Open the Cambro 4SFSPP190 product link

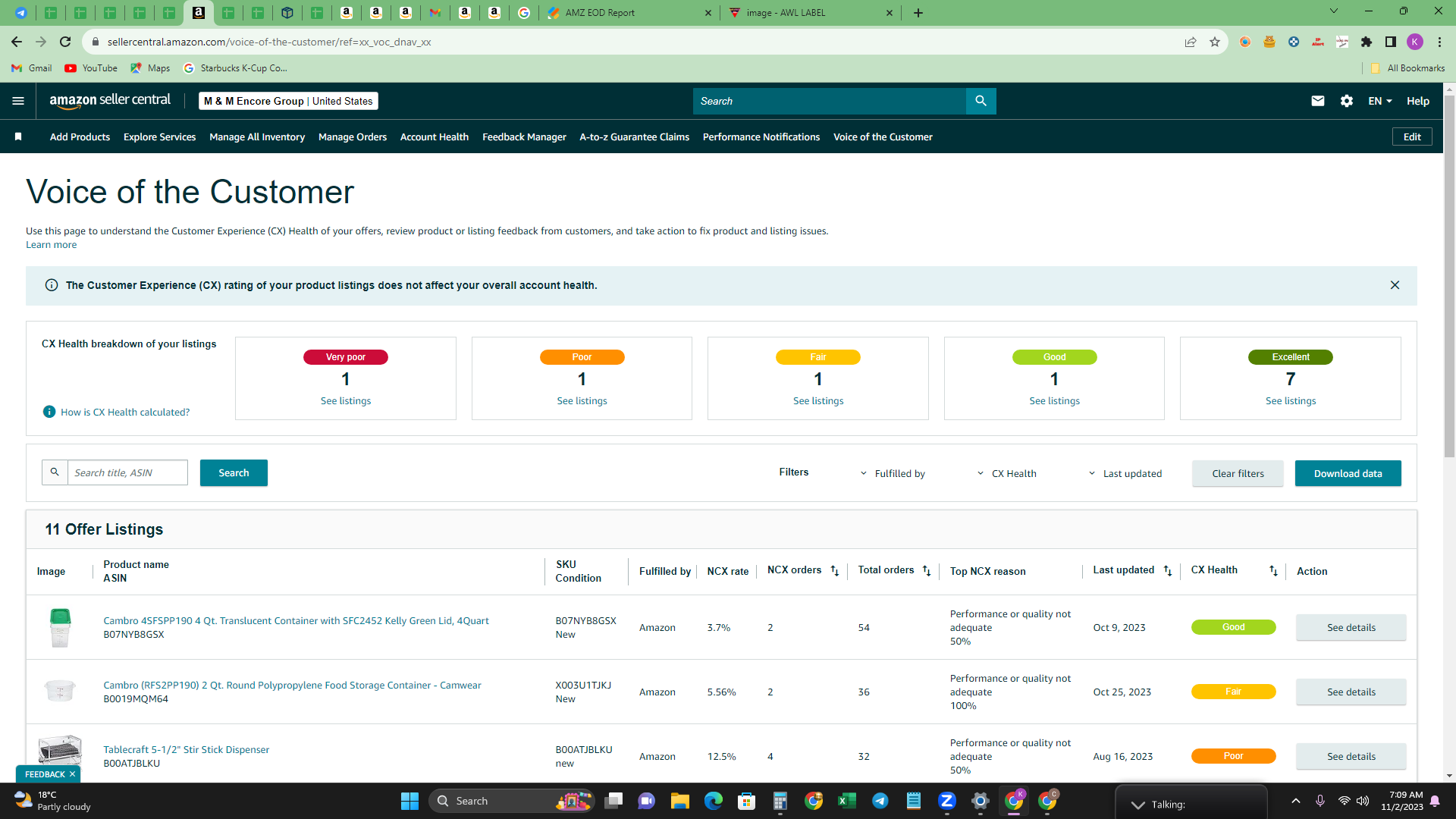click(296, 620)
